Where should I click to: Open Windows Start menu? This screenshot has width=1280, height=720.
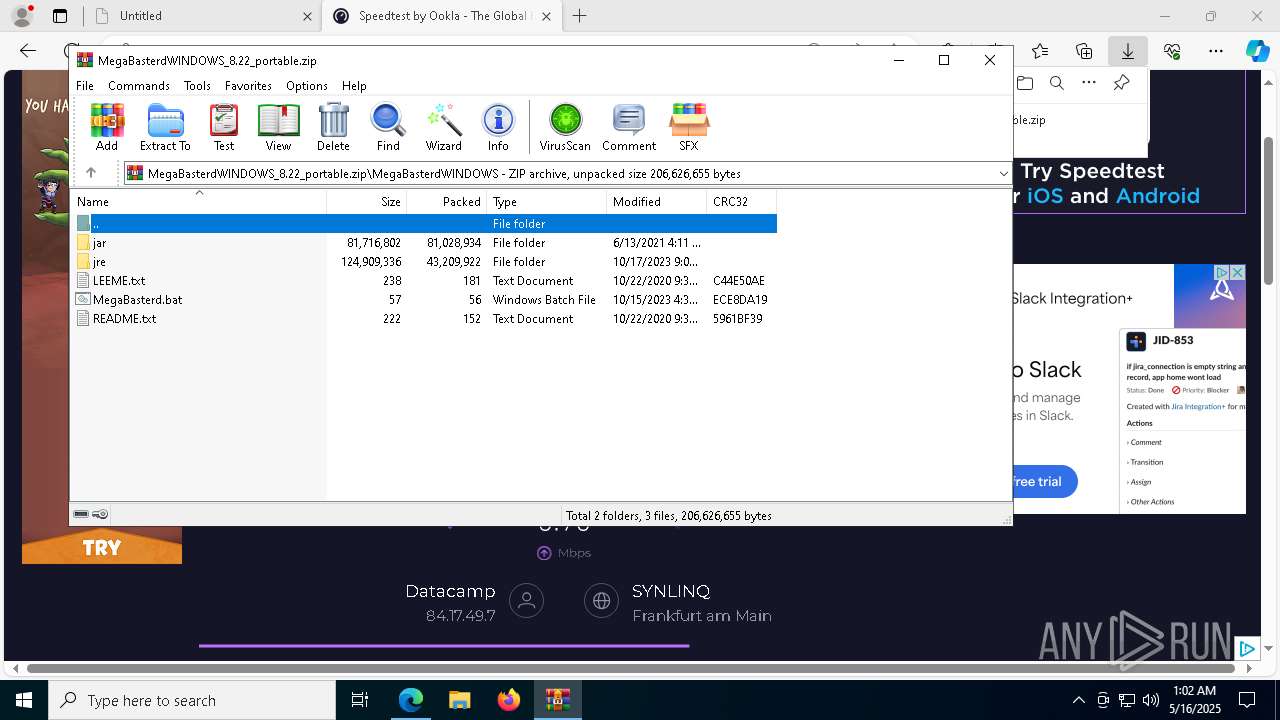pyautogui.click(x=24, y=700)
